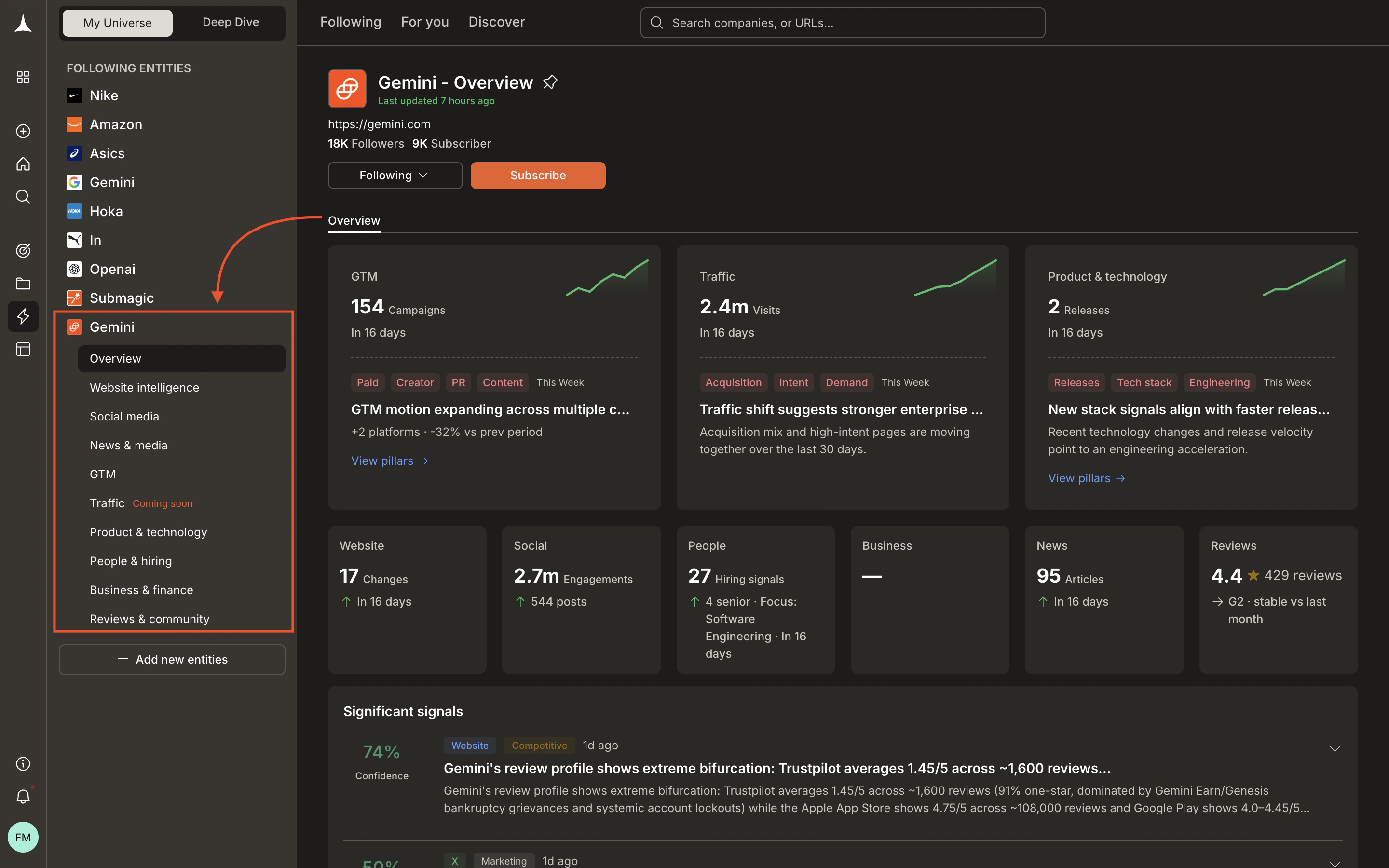Select Overview in the Gemini submenu

click(x=181, y=358)
